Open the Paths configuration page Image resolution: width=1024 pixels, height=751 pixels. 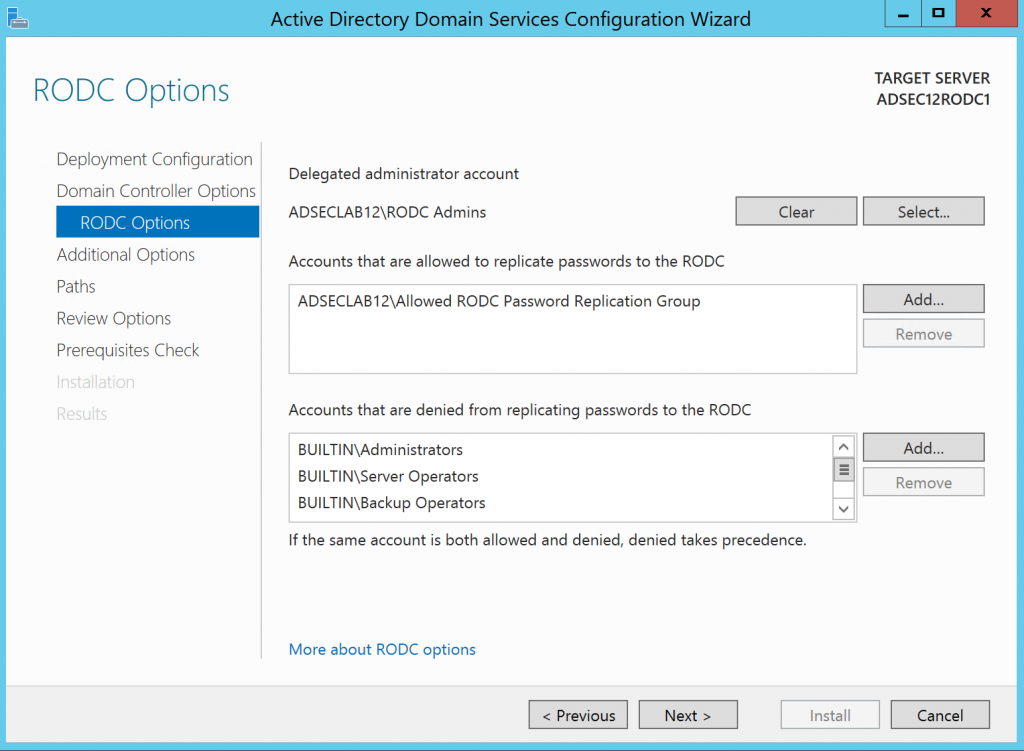coord(75,286)
